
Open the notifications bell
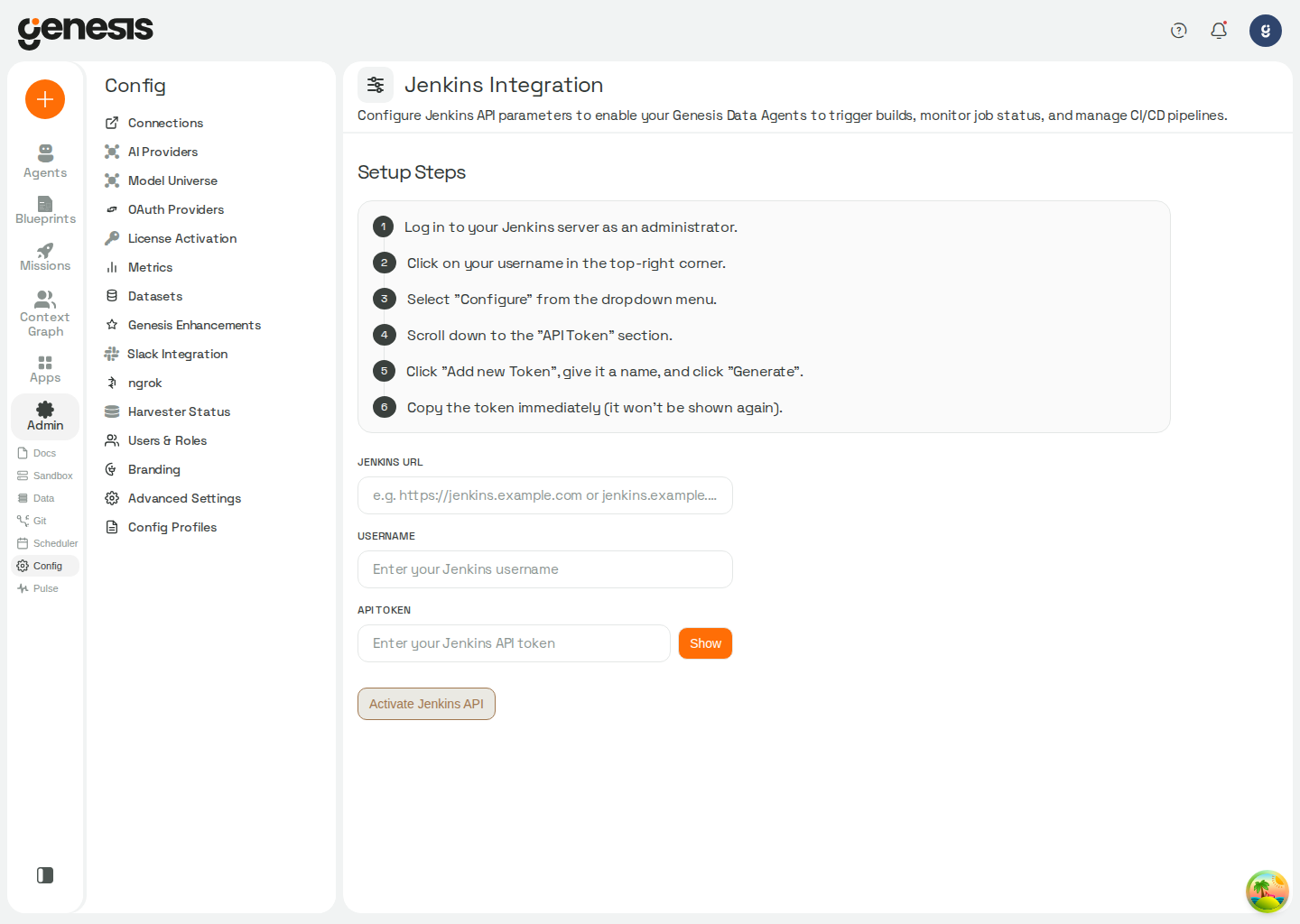point(1219,31)
